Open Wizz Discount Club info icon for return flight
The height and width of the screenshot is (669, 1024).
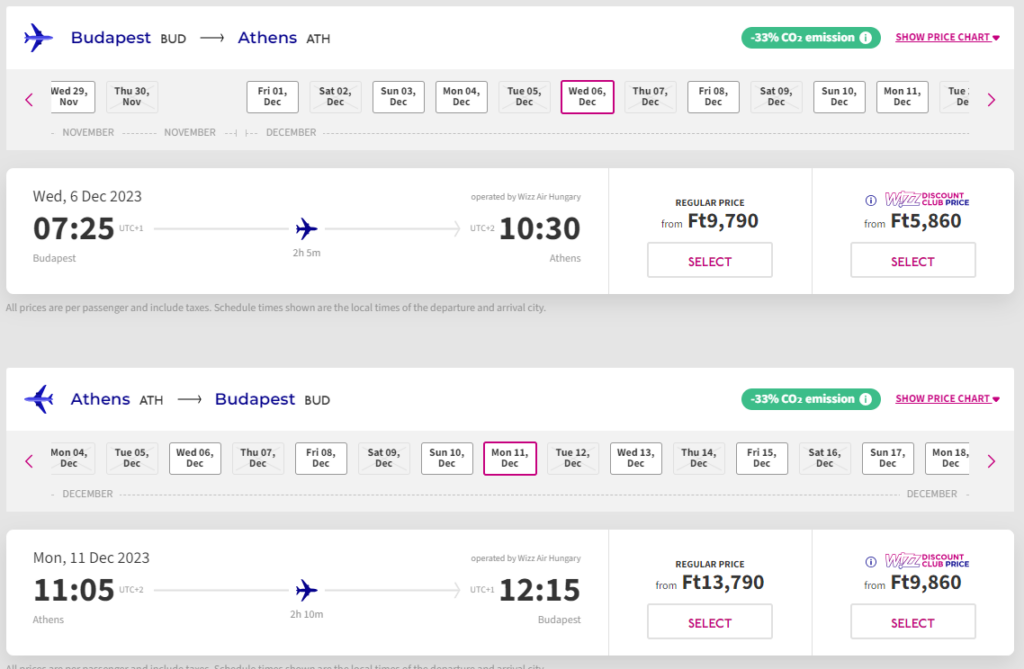(x=871, y=562)
